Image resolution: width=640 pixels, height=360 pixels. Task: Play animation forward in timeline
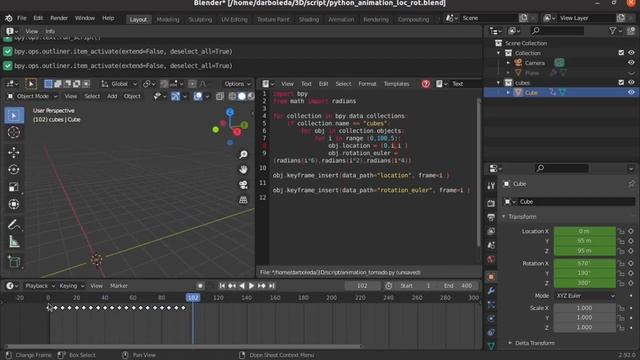coord(251,286)
